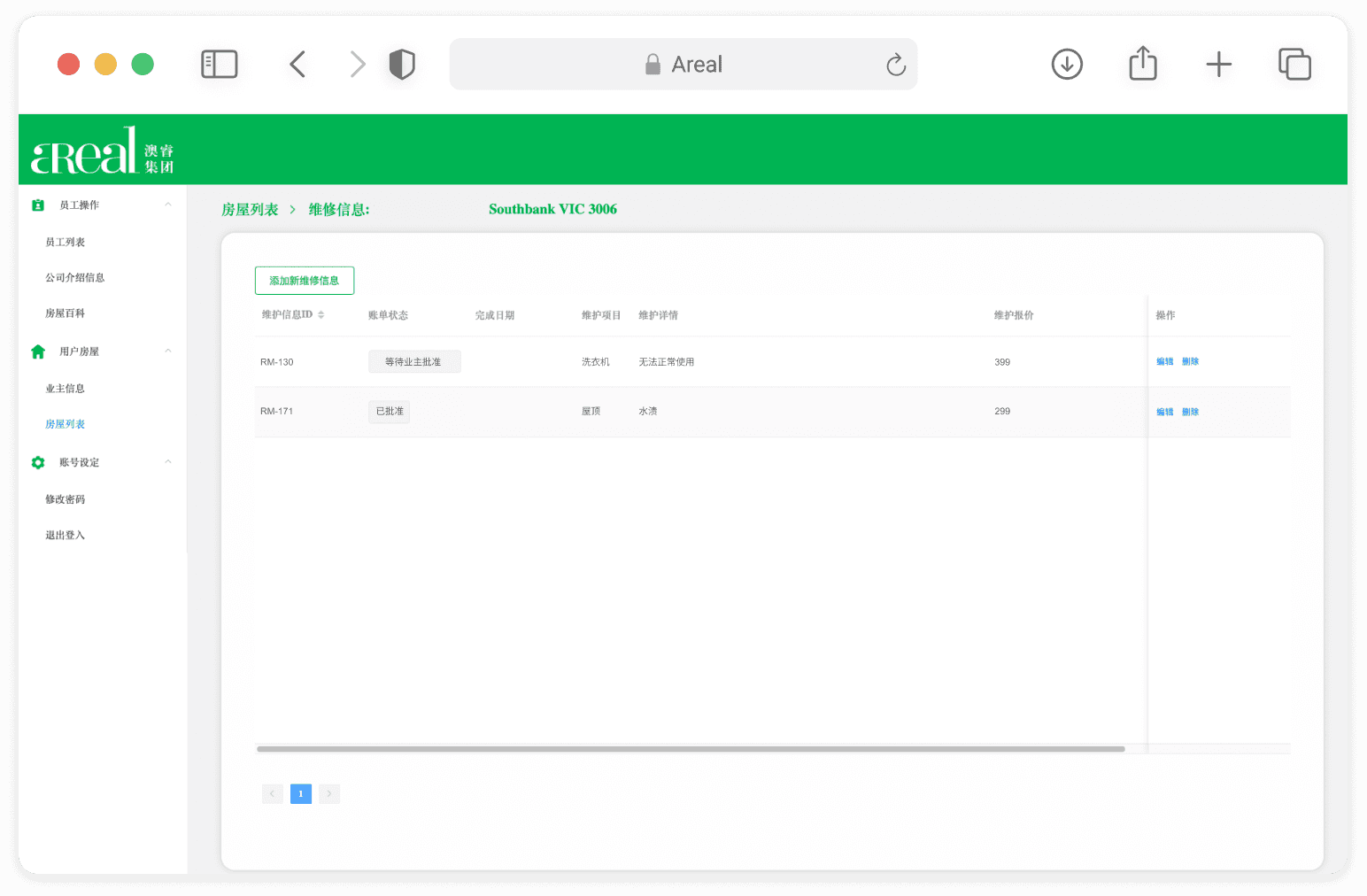Click the 维修信息: breadcrumb text
Screen dimensions: 1367x896
click(339, 210)
